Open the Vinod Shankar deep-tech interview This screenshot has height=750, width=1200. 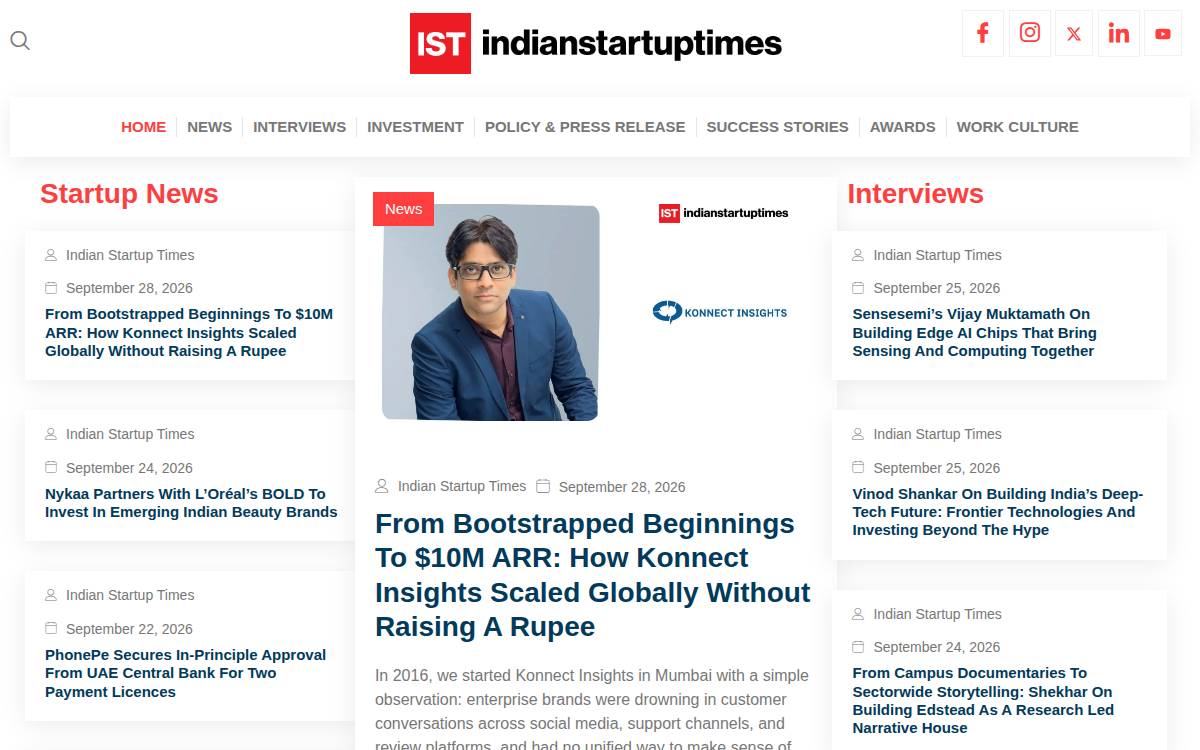(998, 512)
